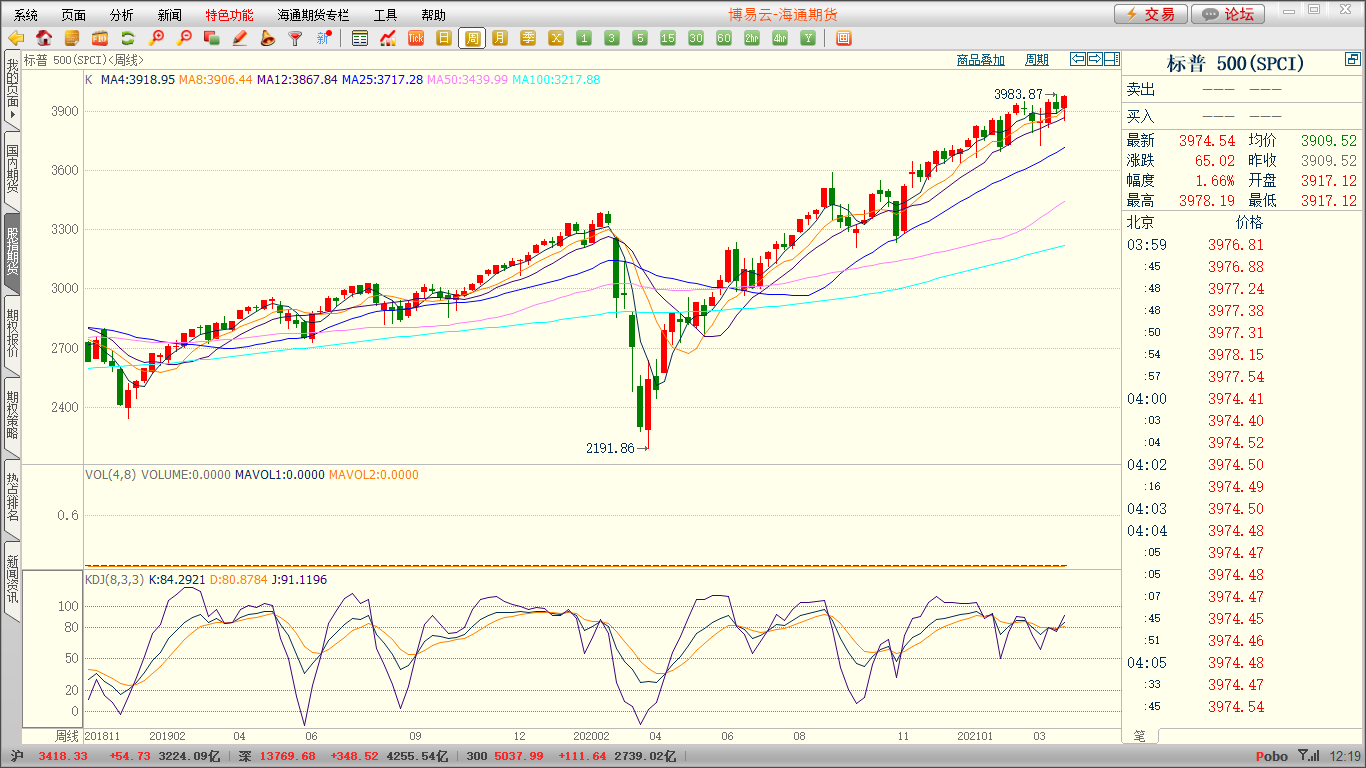Select the Y period button
The image size is (1366, 768).
point(808,38)
